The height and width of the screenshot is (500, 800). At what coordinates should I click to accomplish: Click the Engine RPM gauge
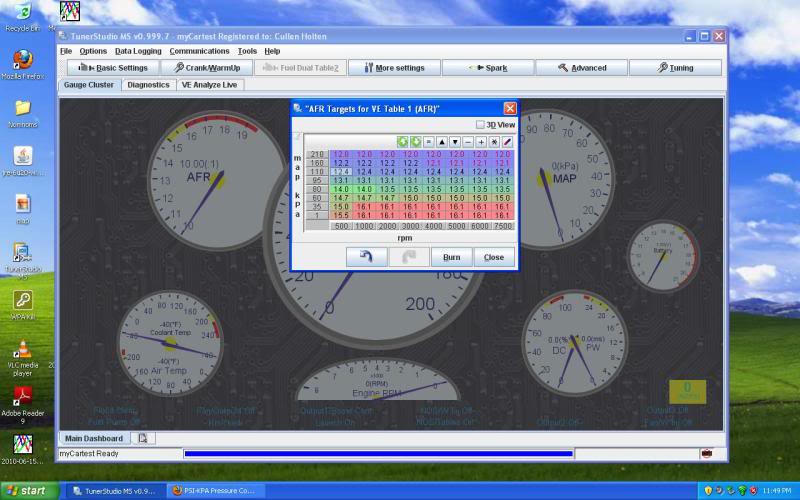point(378,380)
